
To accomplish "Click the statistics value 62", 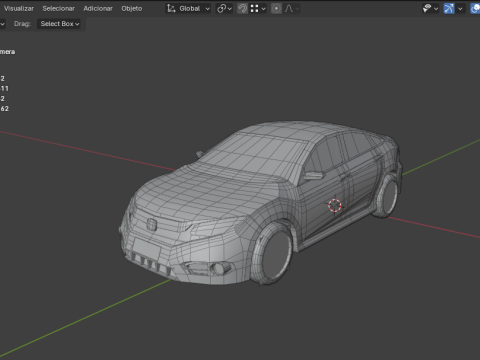I will 5,109.
